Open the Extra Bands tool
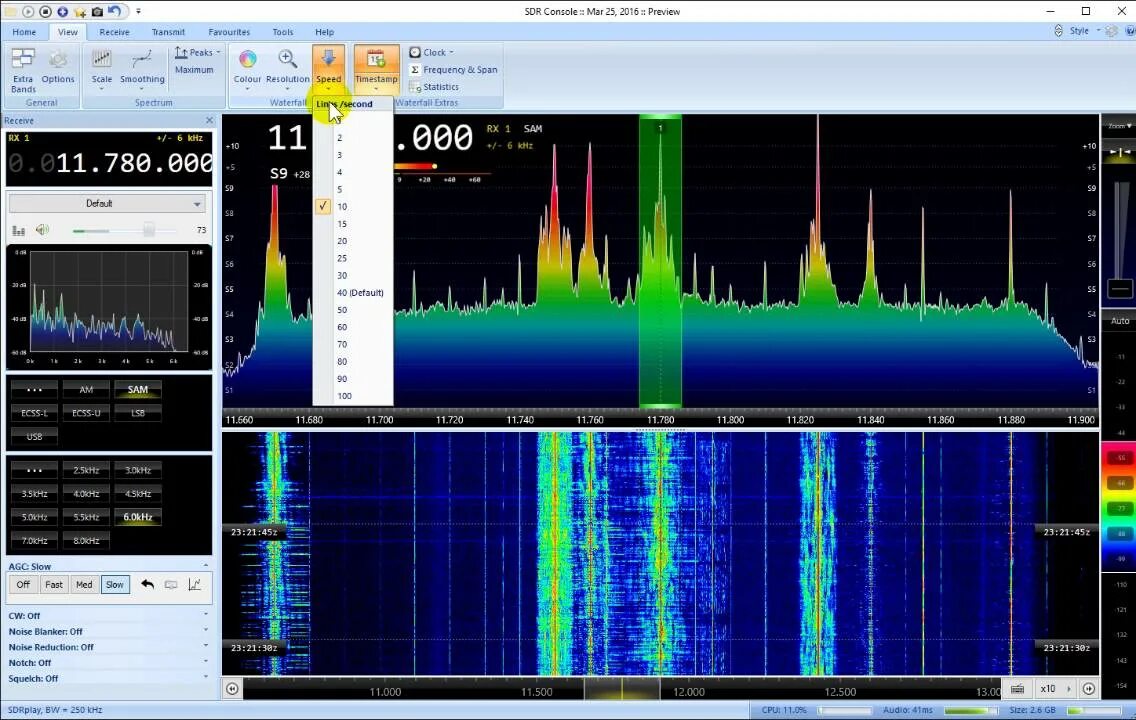Image resolution: width=1136 pixels, height=720 pixels. pos(23,70)
